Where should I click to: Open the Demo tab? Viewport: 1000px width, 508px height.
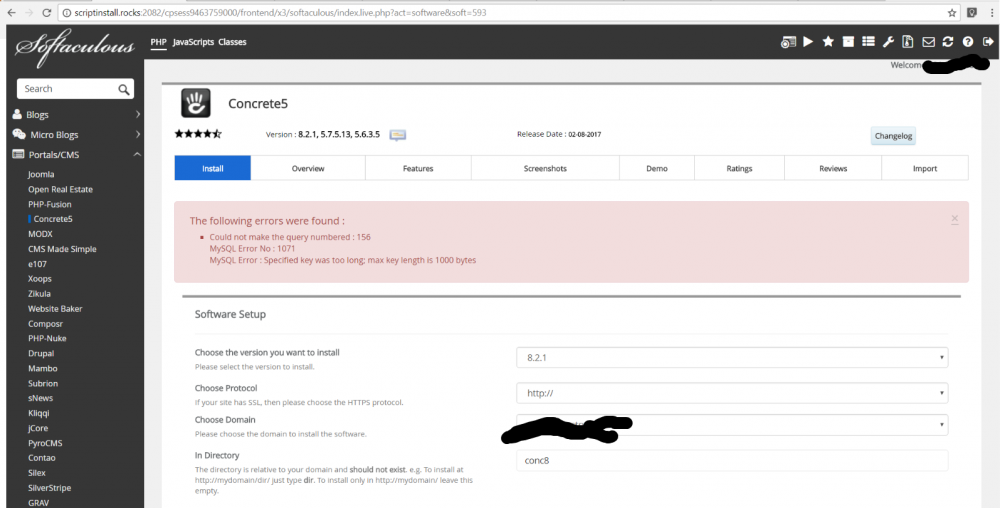tap(657, 168)
